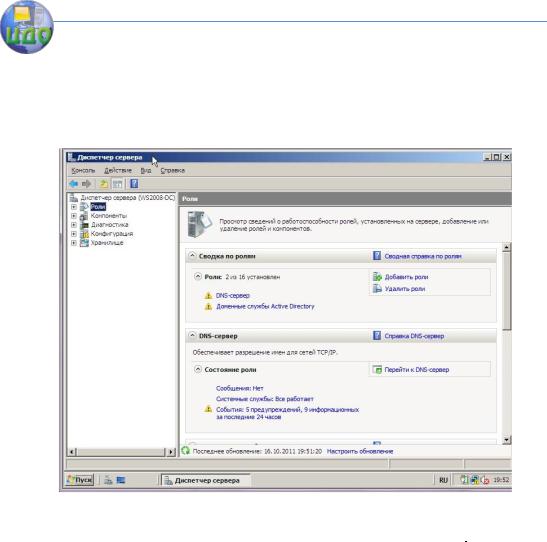Collapse the Состояние роли subsection

click(198, 369)
